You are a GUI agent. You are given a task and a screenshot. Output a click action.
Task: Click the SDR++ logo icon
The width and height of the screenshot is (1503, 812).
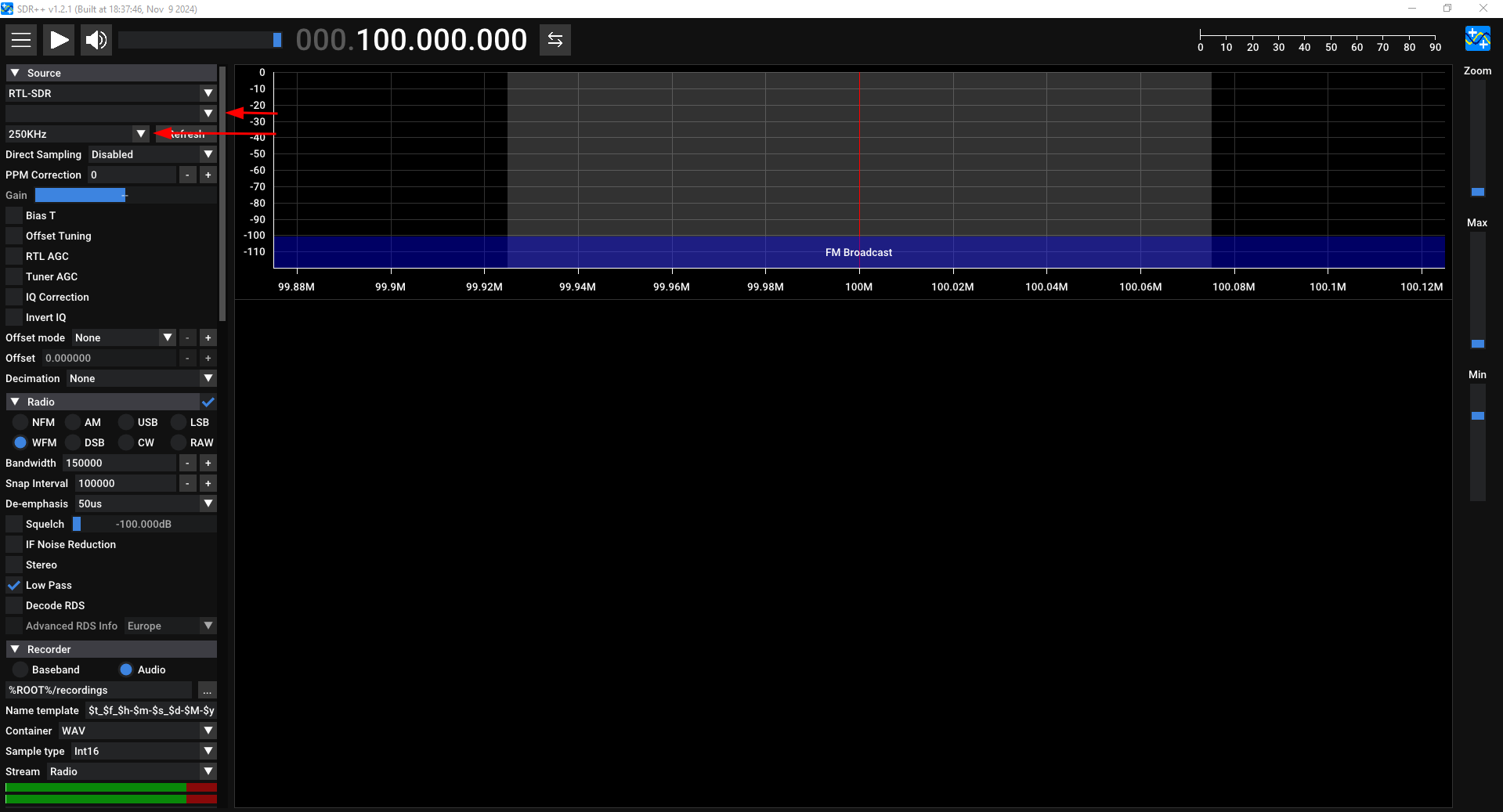1478,38
